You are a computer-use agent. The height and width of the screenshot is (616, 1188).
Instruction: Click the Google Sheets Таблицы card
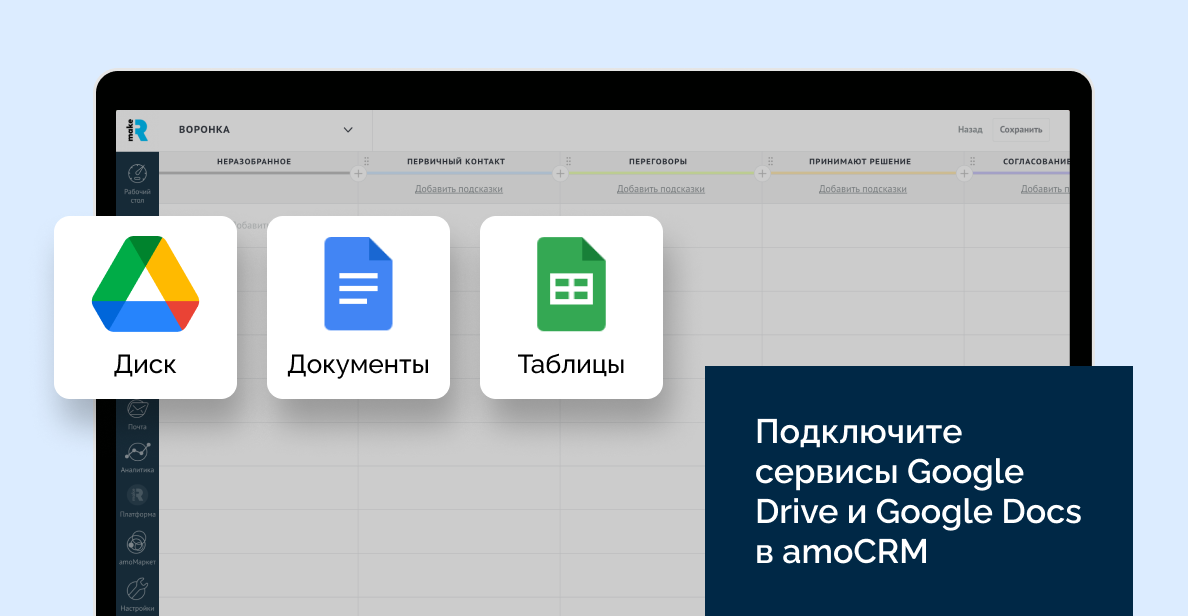click(x=571, y=307)
